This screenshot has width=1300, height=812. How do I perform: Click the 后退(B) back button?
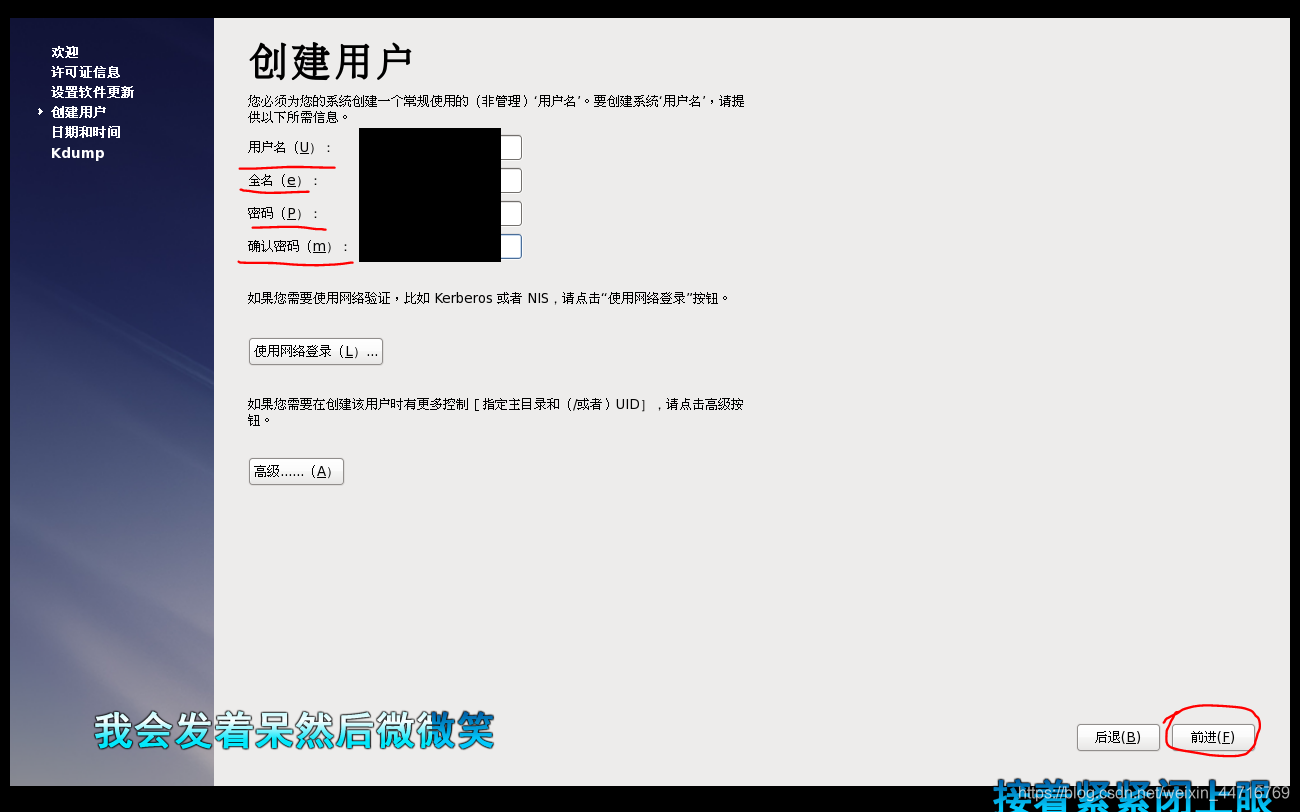1118,737
